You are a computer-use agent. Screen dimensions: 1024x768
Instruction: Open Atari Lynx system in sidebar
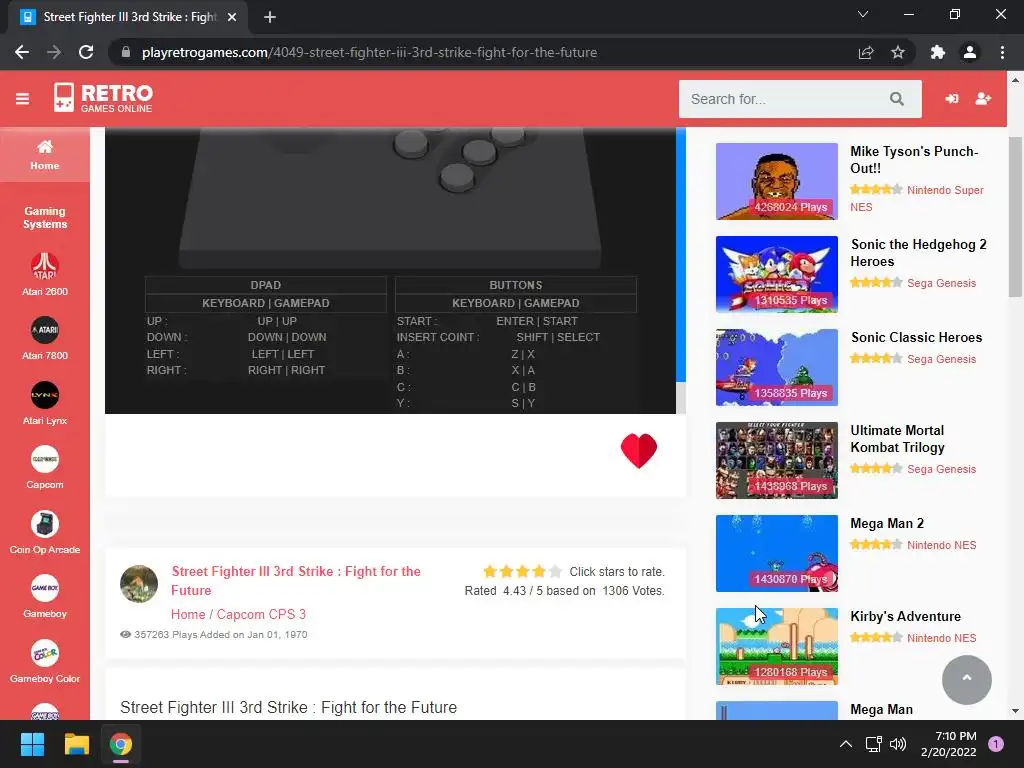(44, 404)
